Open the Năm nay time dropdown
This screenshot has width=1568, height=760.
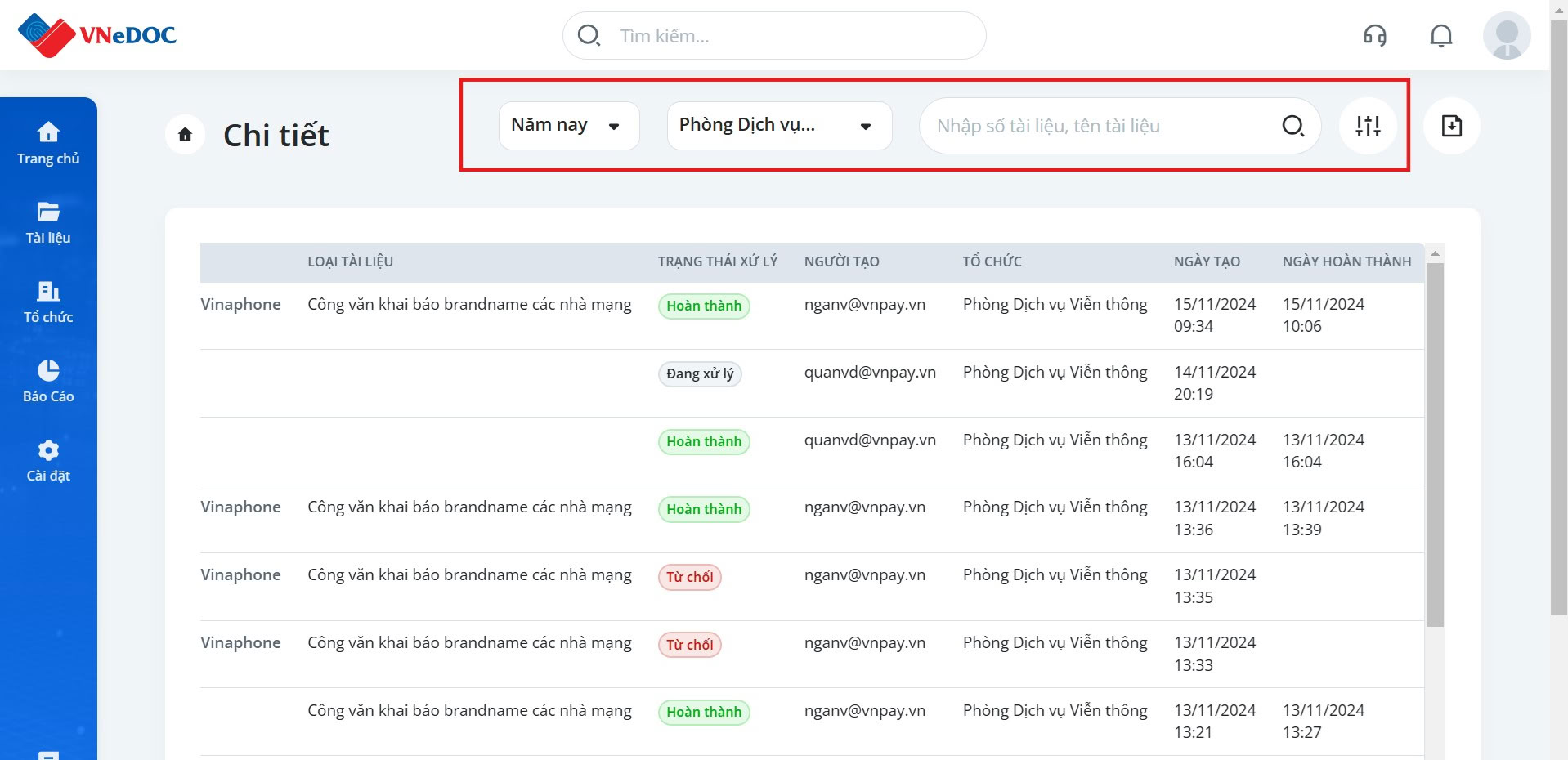click(x=569, y=126)
